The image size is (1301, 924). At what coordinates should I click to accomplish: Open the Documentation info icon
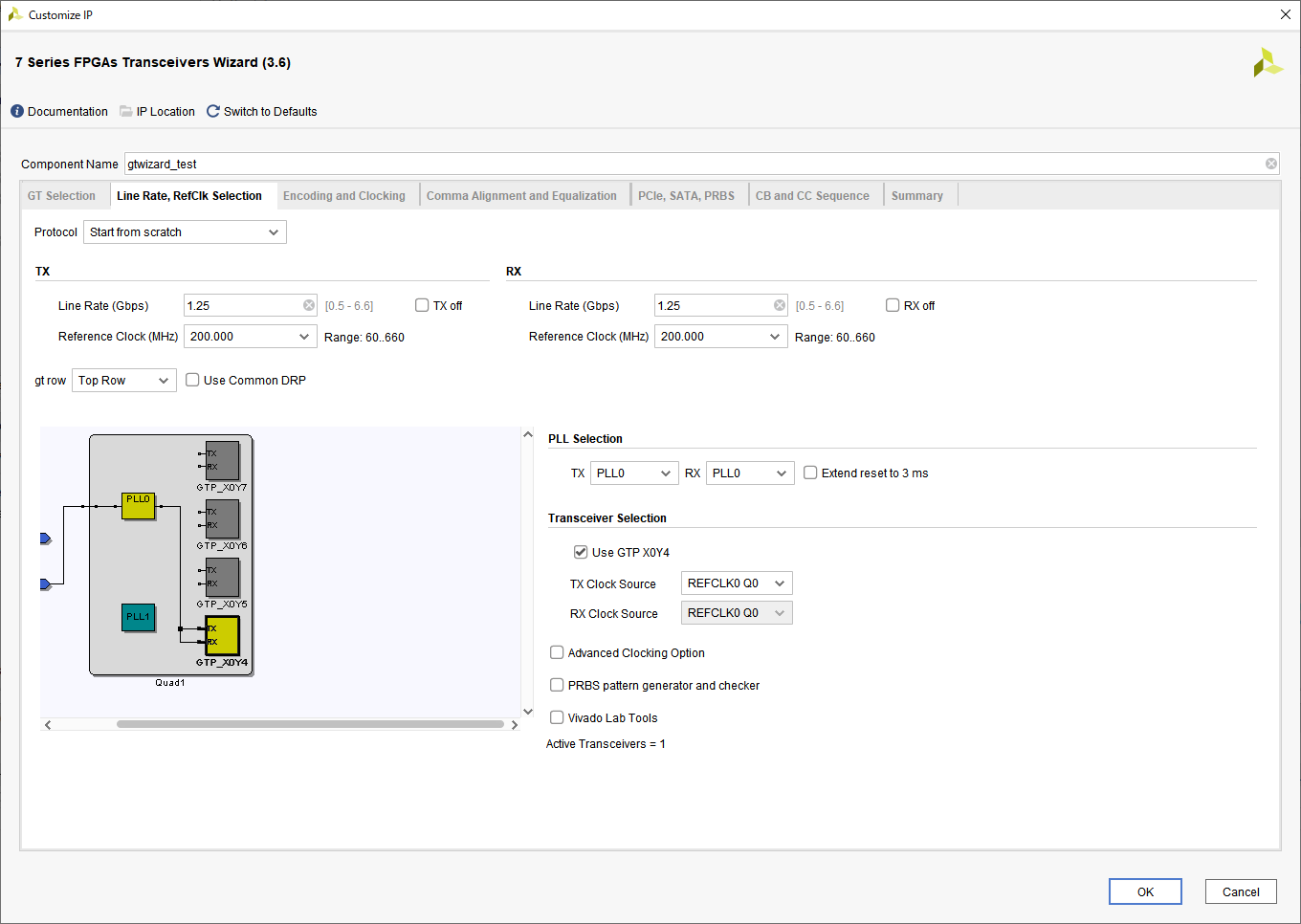[x=17, y=112]
